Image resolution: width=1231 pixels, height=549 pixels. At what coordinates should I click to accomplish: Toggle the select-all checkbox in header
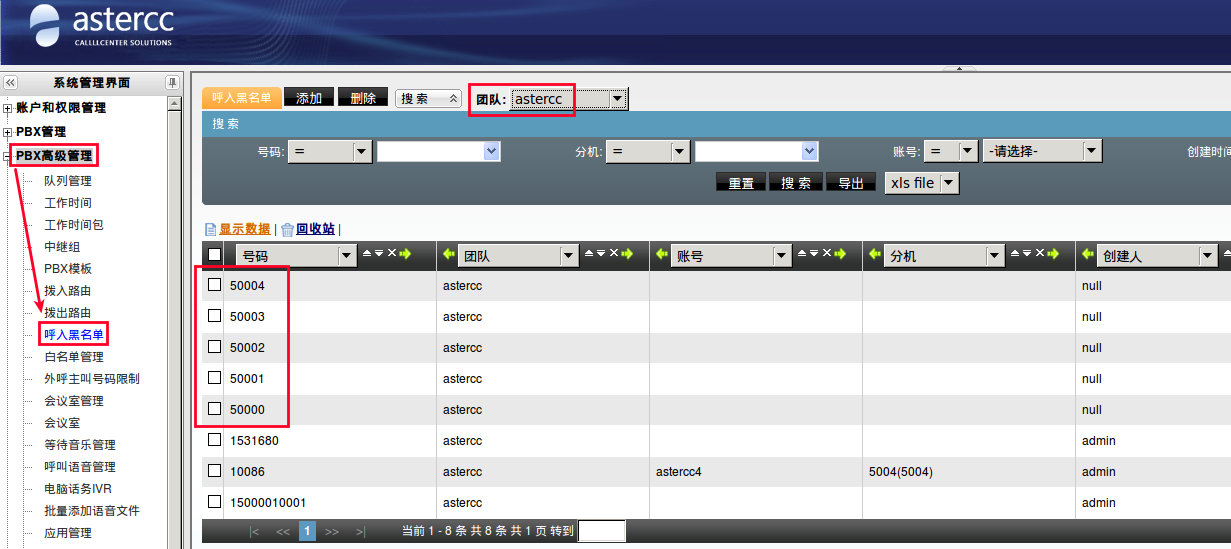click(214, 255)
